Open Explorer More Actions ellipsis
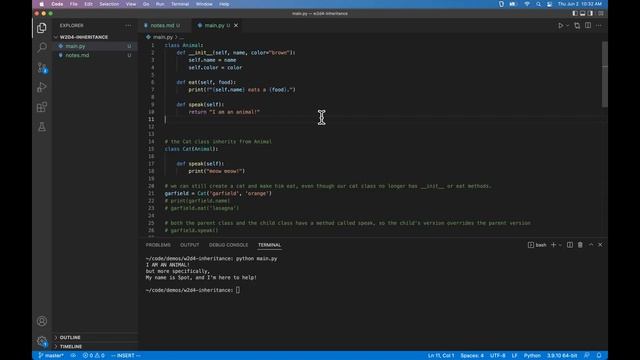 (x=128, y=26)
